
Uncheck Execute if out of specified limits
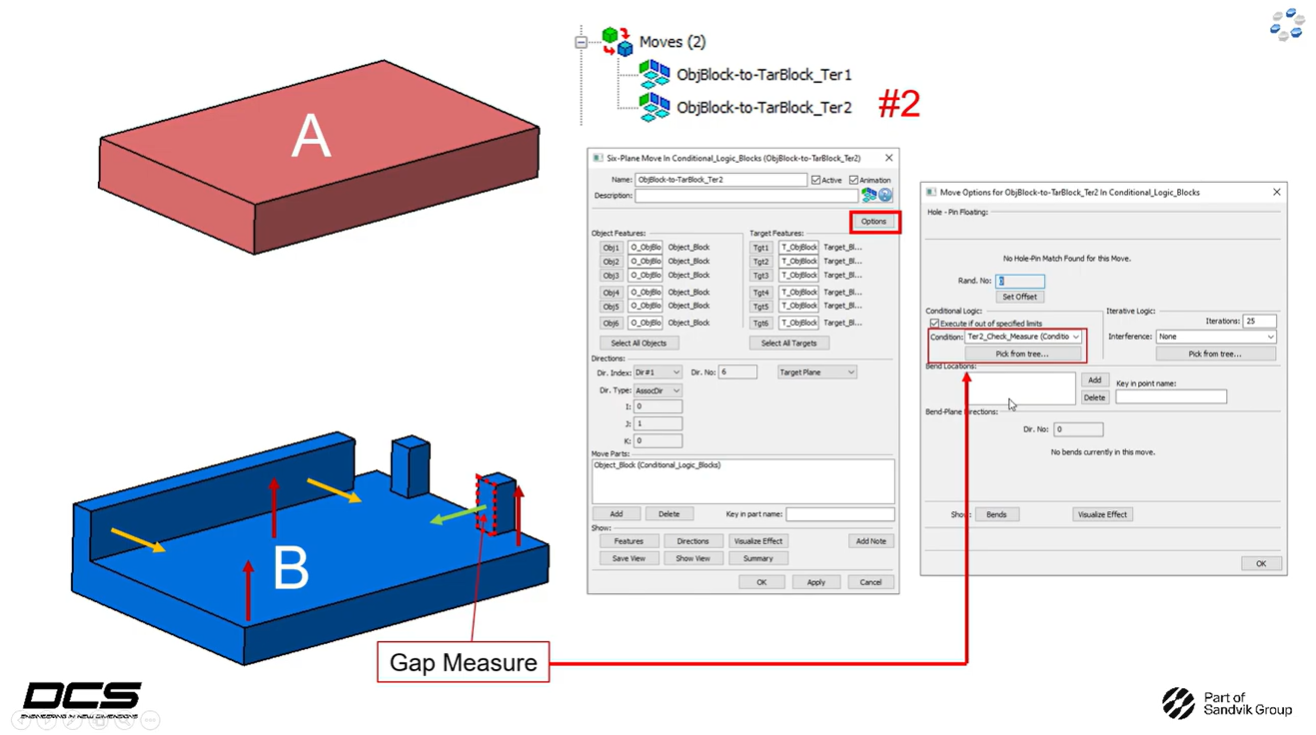click(x=934, y=324)
